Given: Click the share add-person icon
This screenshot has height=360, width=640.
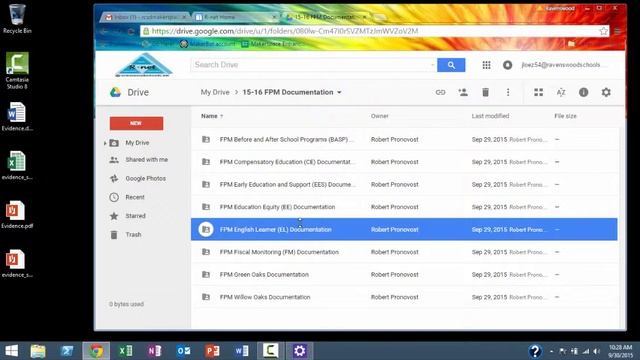Looking at the screenshot, I should [463, 92].
